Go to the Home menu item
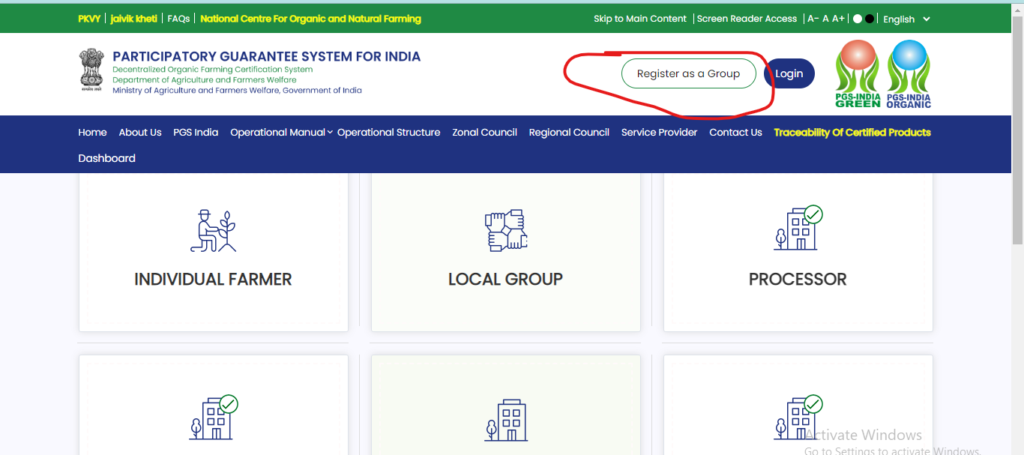This screenshot has height=455, width=1024. pos(92,133)
